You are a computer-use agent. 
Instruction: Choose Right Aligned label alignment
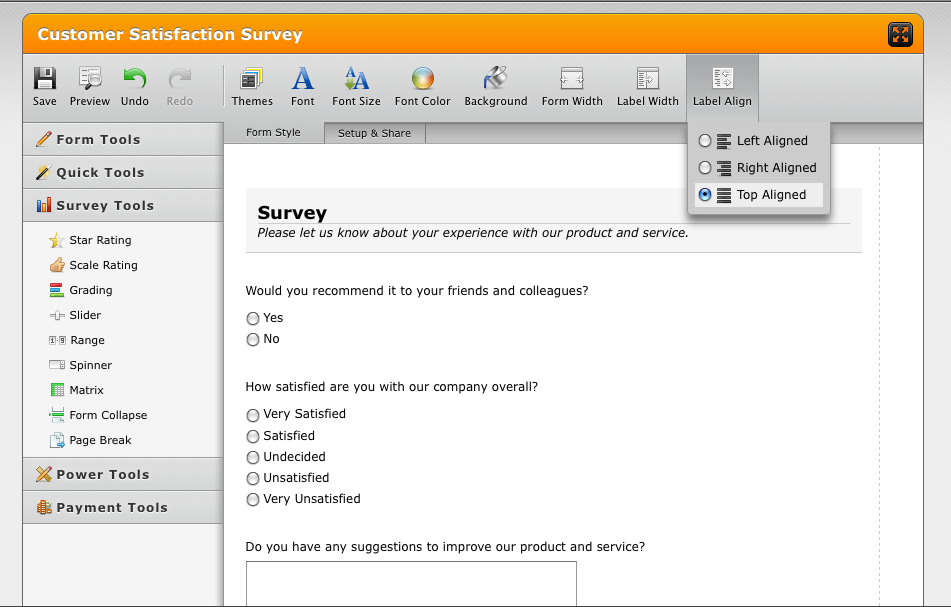tap(705, 168)
